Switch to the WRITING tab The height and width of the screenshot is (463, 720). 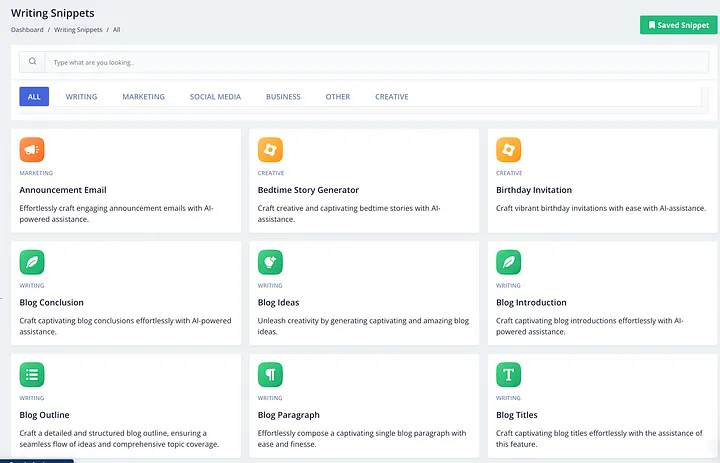[81, 96]
